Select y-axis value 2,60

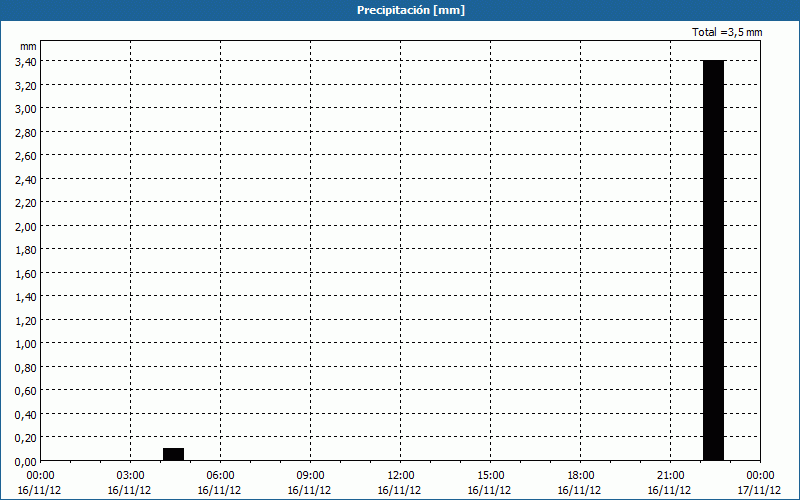(x=26, y=156)
